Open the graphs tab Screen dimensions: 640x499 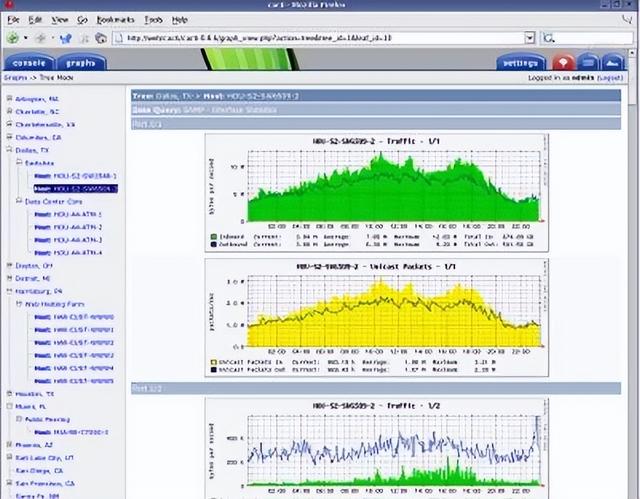(x=81, y=64)
